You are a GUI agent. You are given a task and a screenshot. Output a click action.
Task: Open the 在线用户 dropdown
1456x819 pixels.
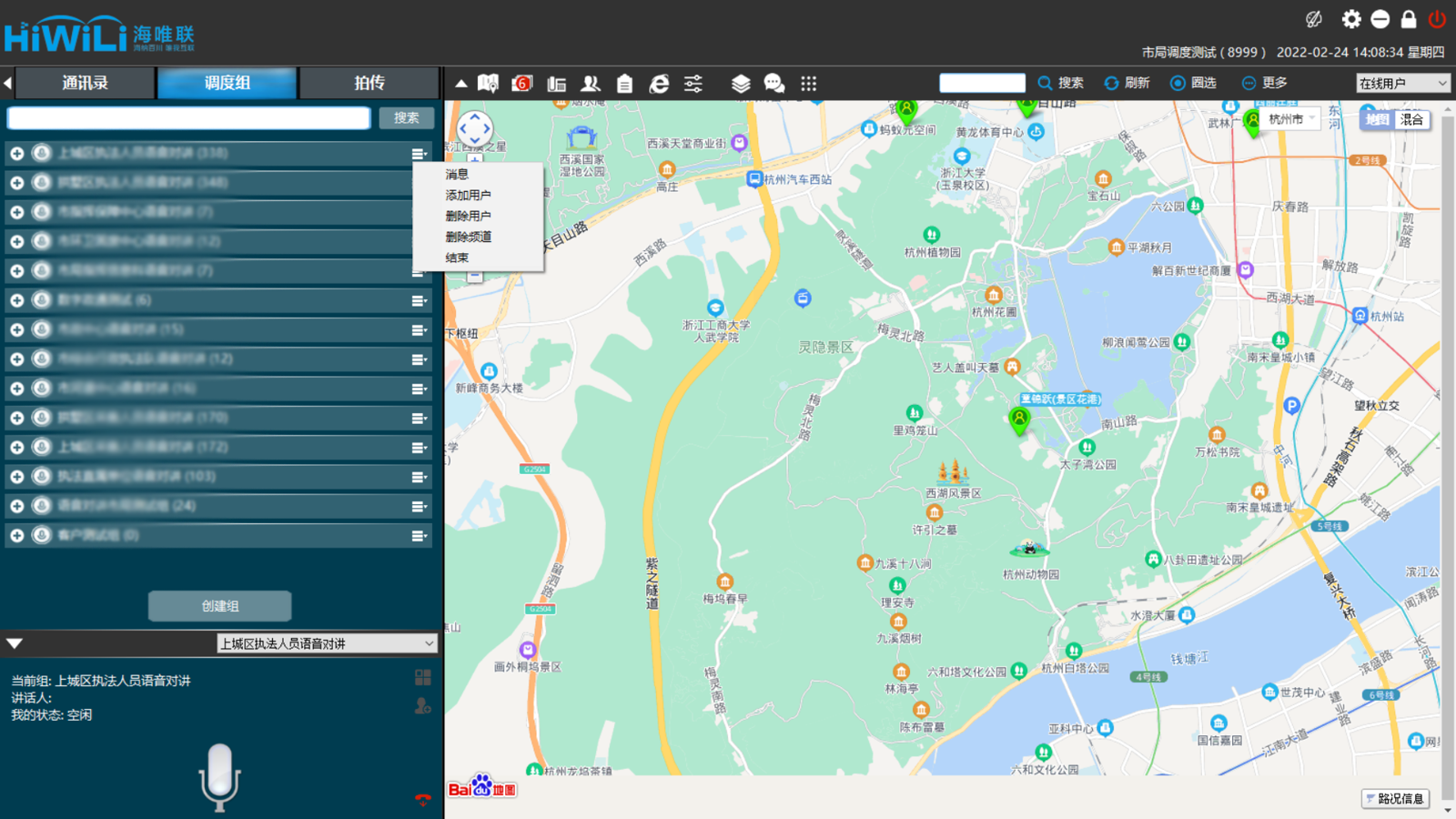(1402, 83)
